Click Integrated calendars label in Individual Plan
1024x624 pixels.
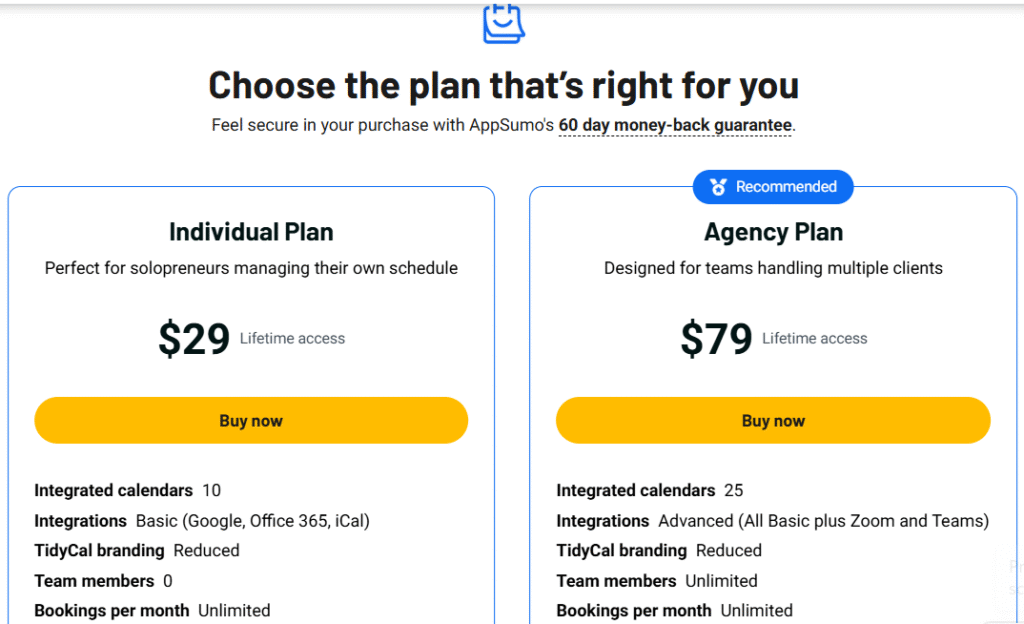[x=113, y=491]
